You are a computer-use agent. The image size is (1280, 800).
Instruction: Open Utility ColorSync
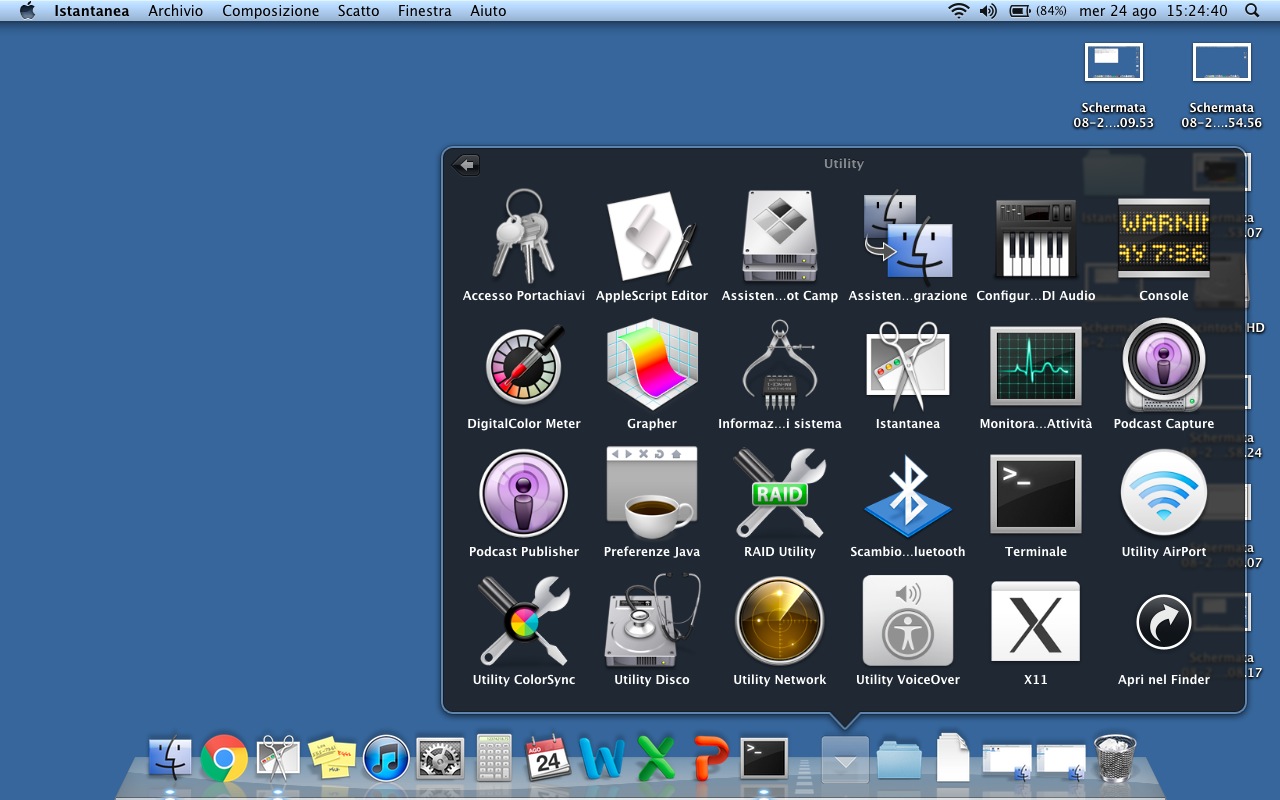[x=524, y=622]
